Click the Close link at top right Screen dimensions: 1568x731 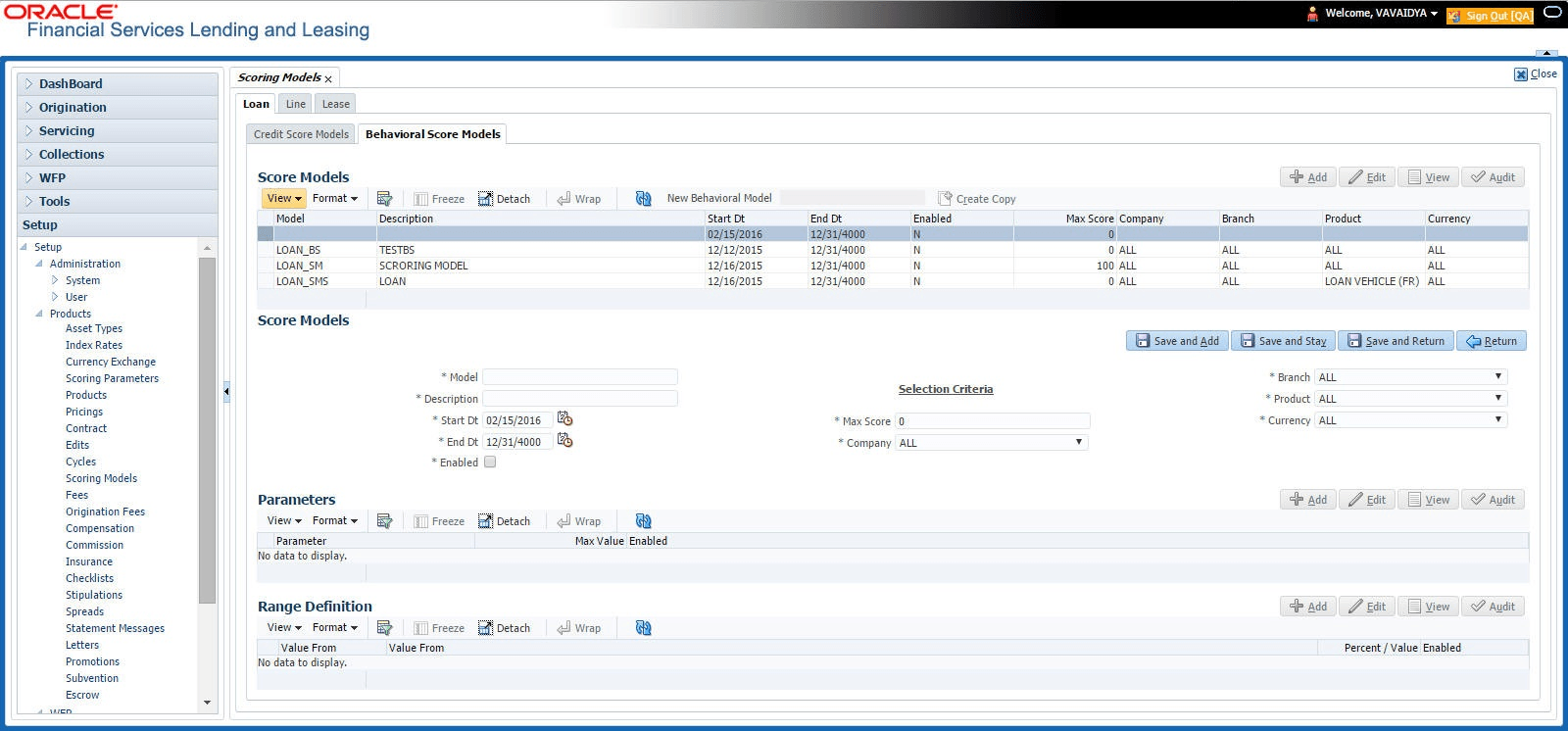coord(1536,73)
